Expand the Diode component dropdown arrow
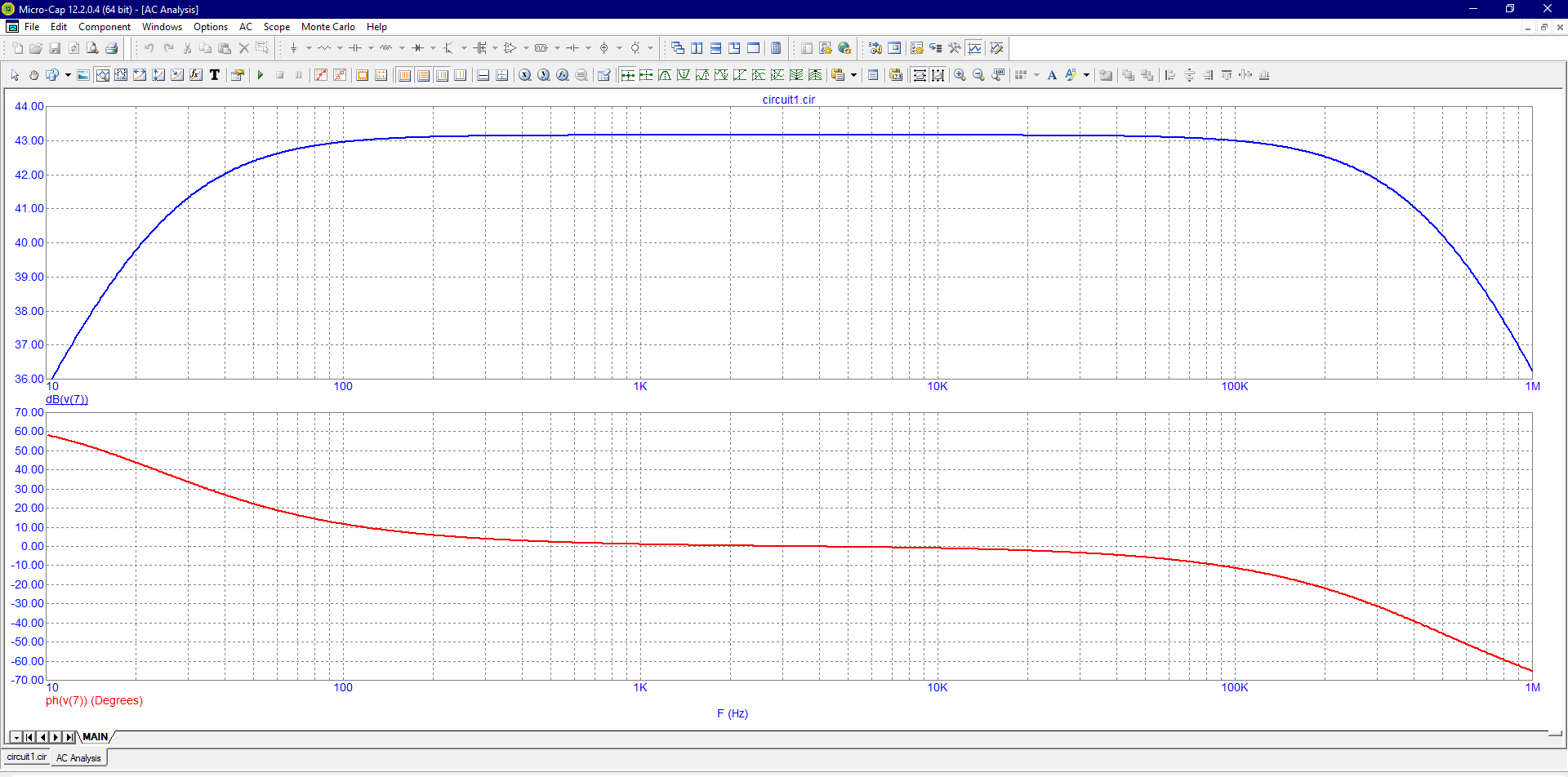The width and height of the screenshot is (1568, 777). (x=433, y=48)
